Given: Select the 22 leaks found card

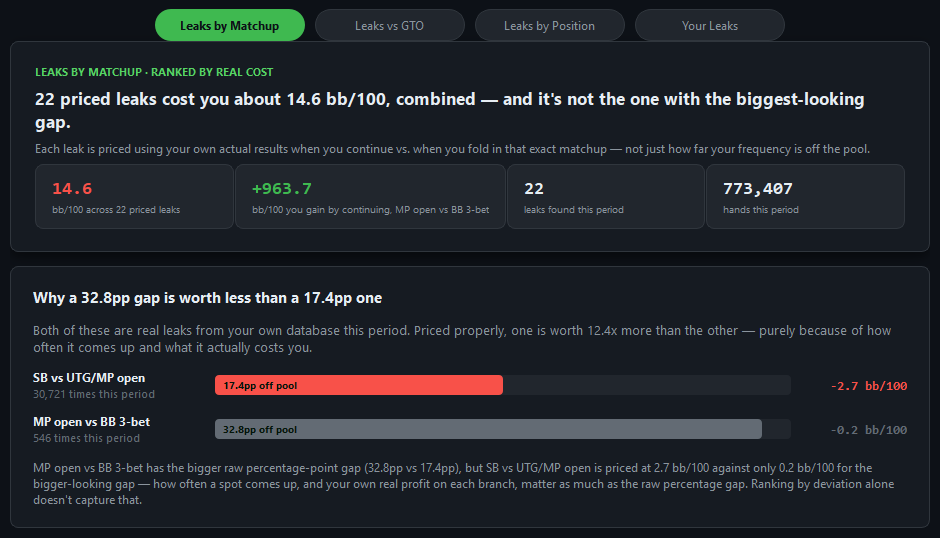Looking at the screenshot, I should 605,197.
